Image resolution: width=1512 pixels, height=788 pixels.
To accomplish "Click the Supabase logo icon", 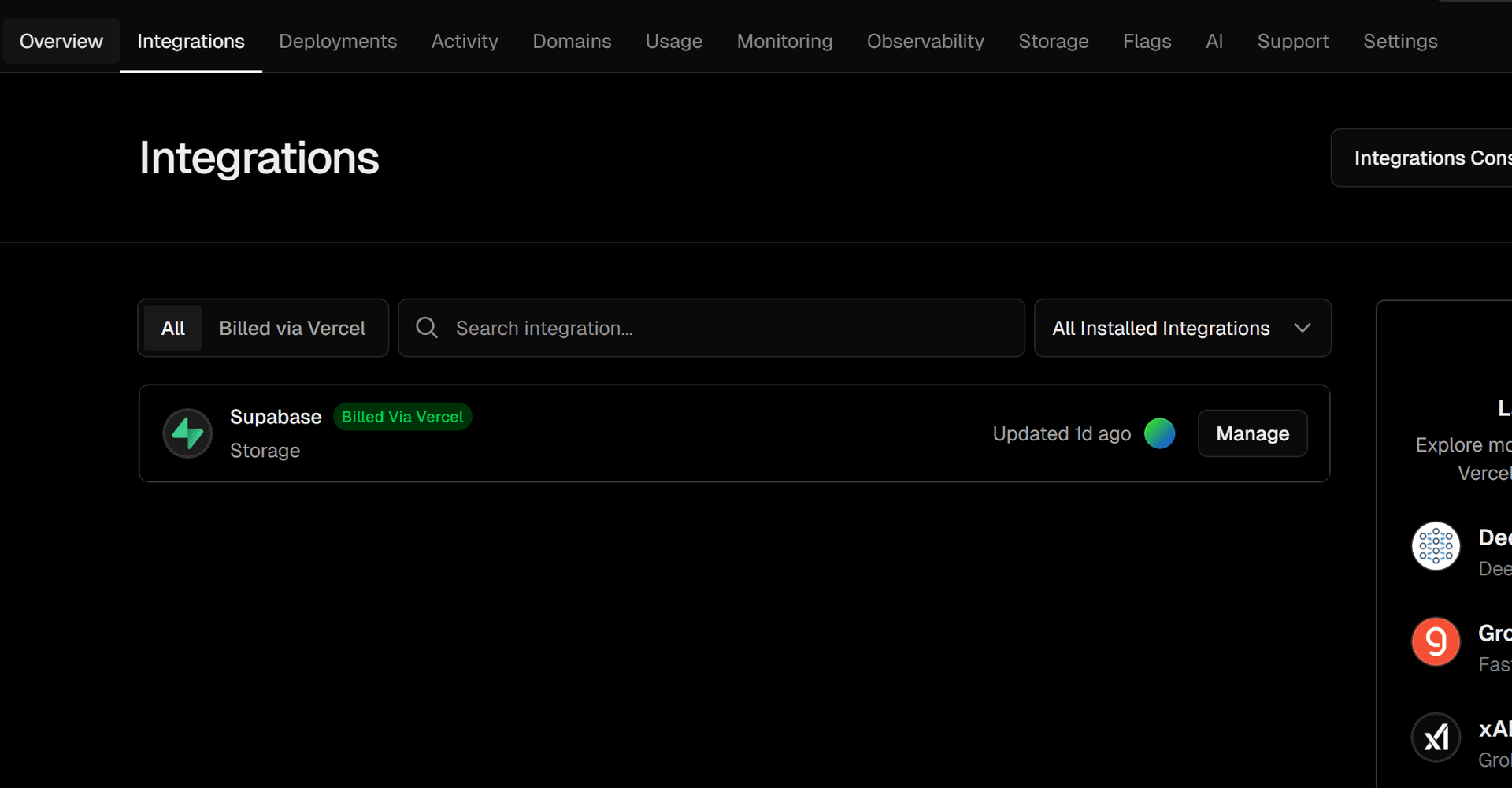I will (187, 433).
